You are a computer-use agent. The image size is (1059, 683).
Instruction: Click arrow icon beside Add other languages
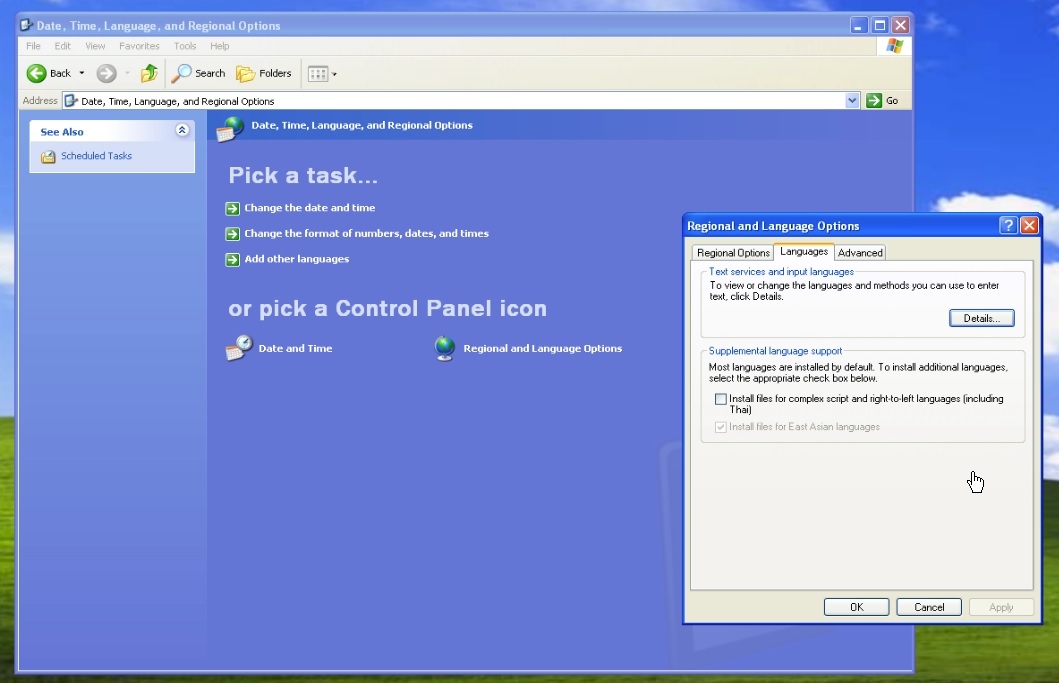coord(232,259)
